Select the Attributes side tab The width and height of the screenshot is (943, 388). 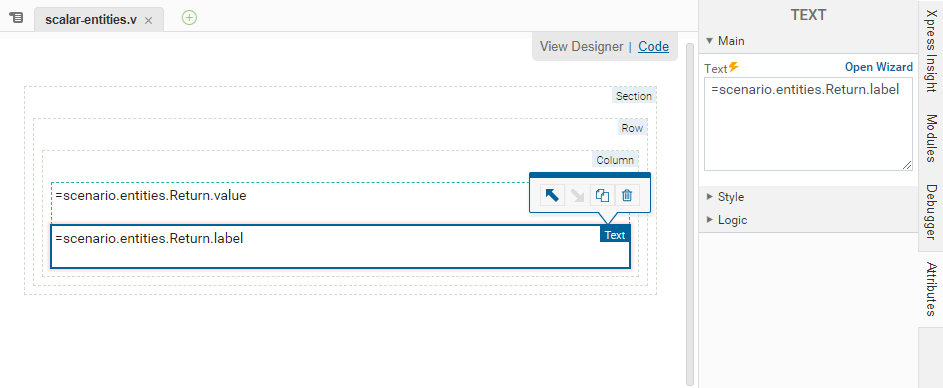931,289
